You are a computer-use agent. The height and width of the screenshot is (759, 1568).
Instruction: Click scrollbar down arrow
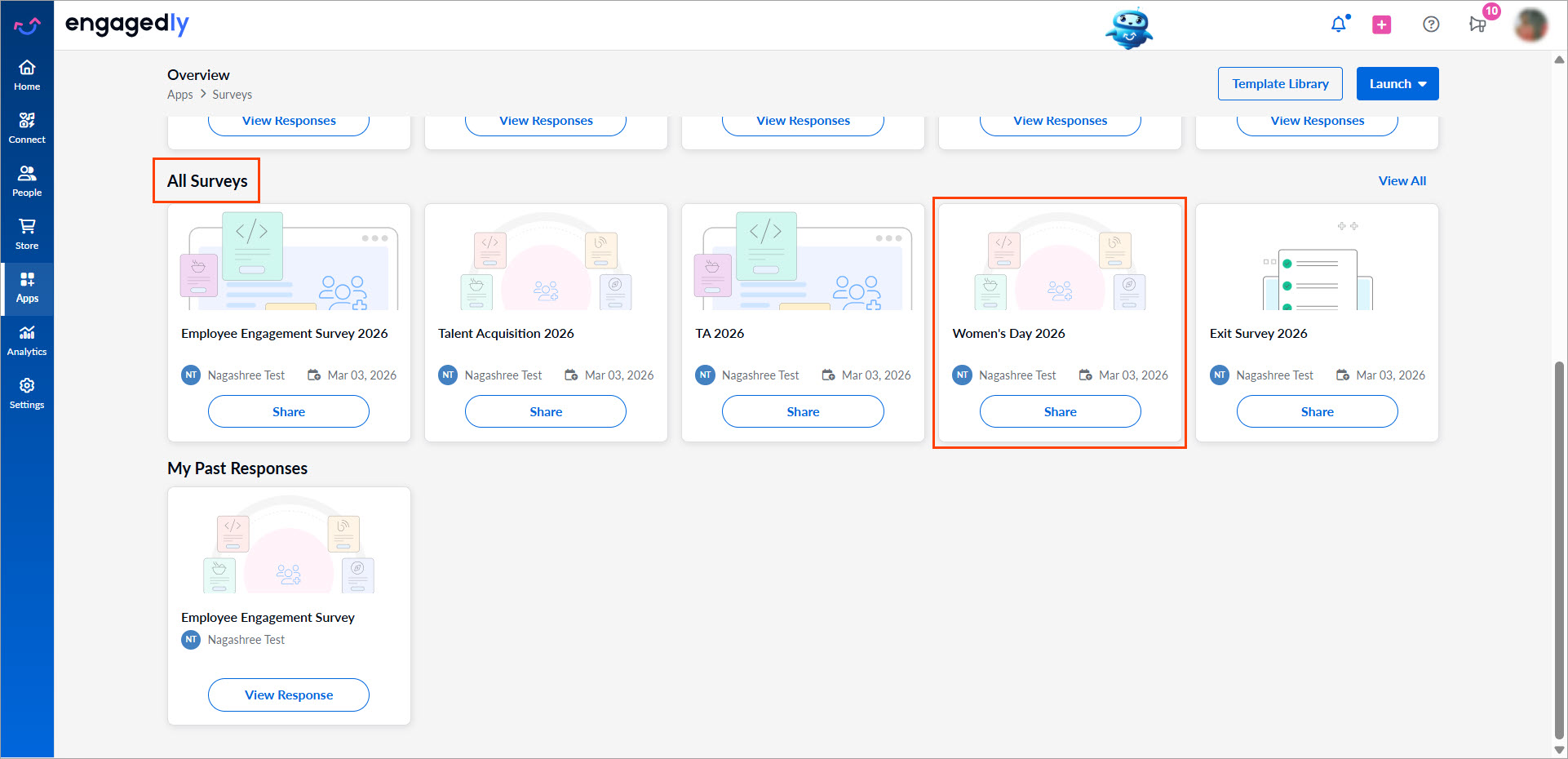click(x=1559, y=749)
